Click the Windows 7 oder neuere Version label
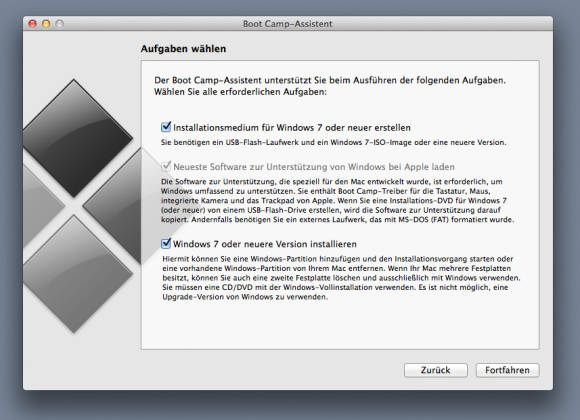This screenshot has height=420, width=580. coord(265,244)
